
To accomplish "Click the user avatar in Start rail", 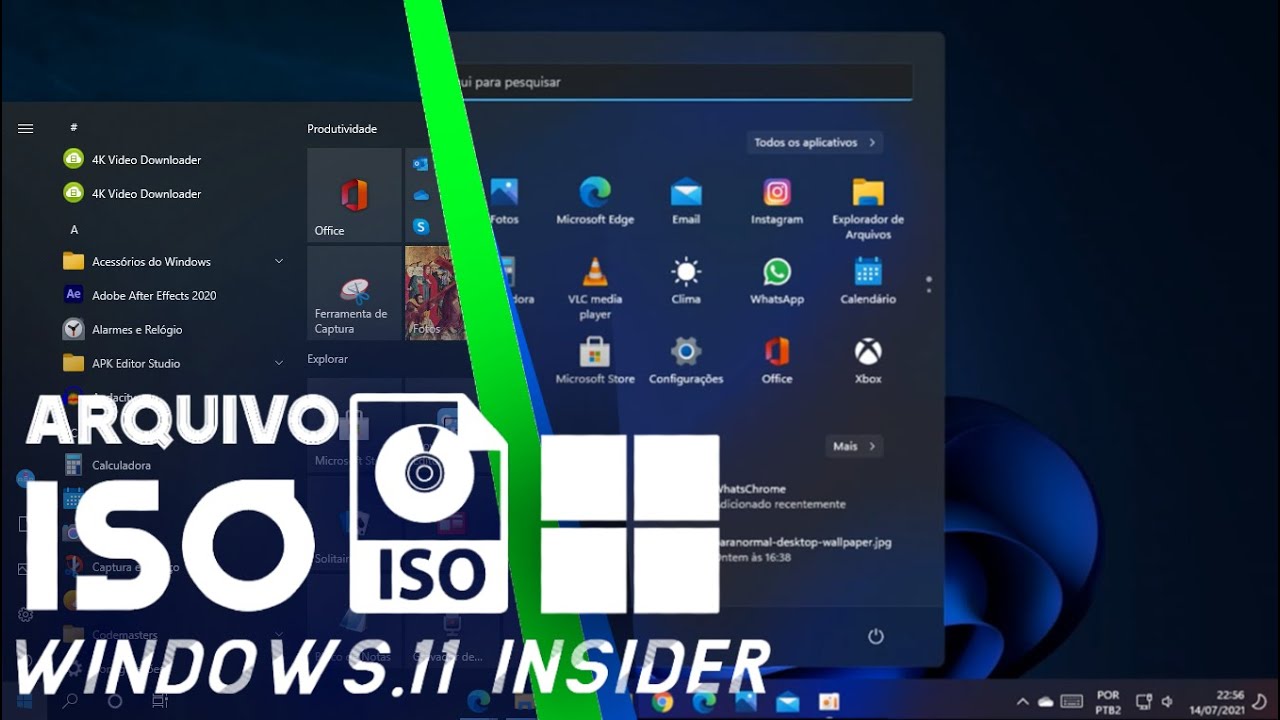I will (26, 478).
